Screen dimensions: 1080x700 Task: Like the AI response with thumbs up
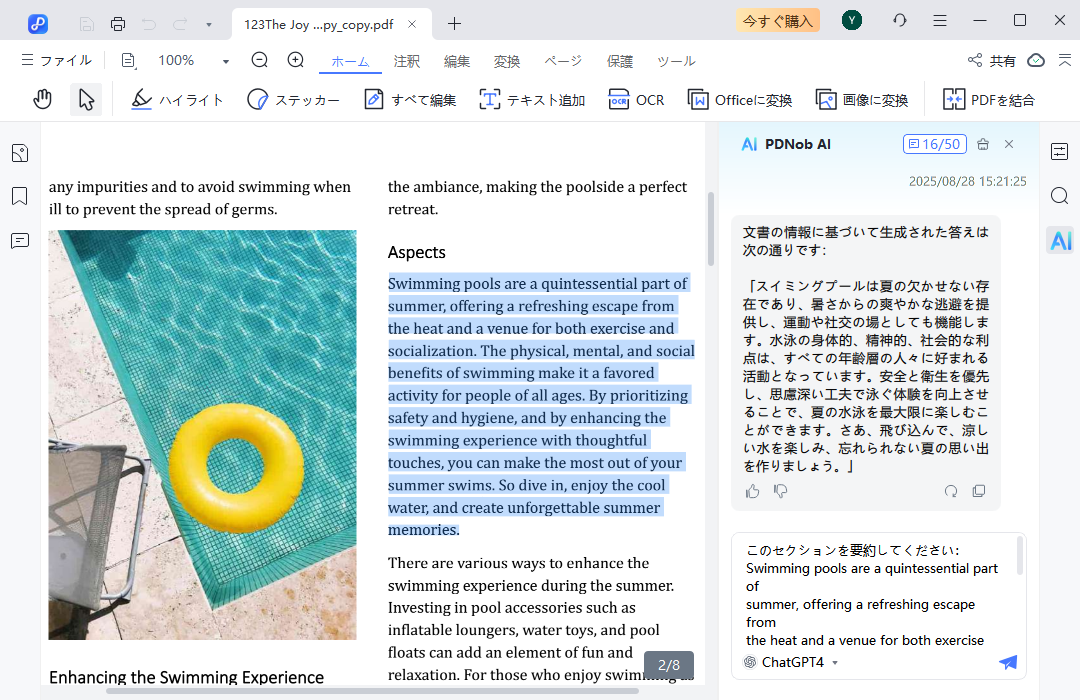tap(753, 491)
